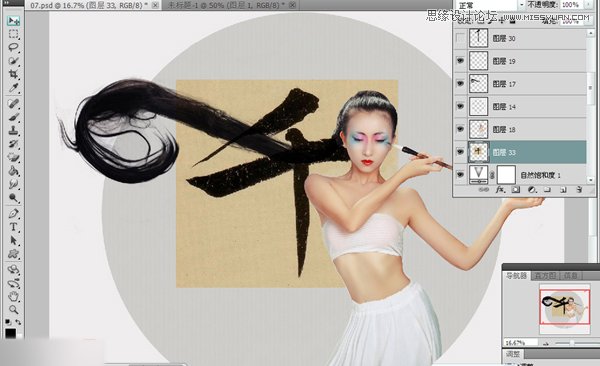Hide layer 图层 14
Screen dimensions: 600x366
click(x=460, y=106)
